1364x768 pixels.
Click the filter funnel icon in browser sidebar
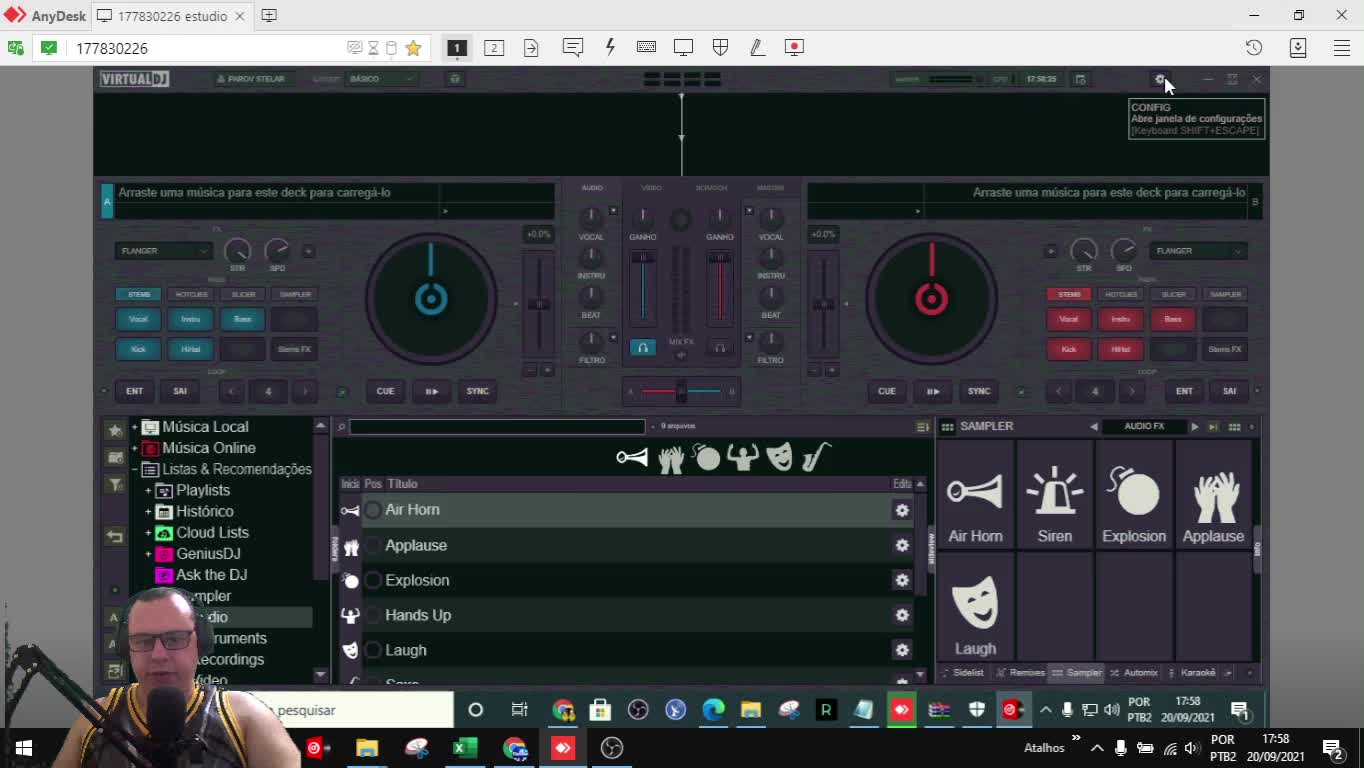[x=115, y=484]
